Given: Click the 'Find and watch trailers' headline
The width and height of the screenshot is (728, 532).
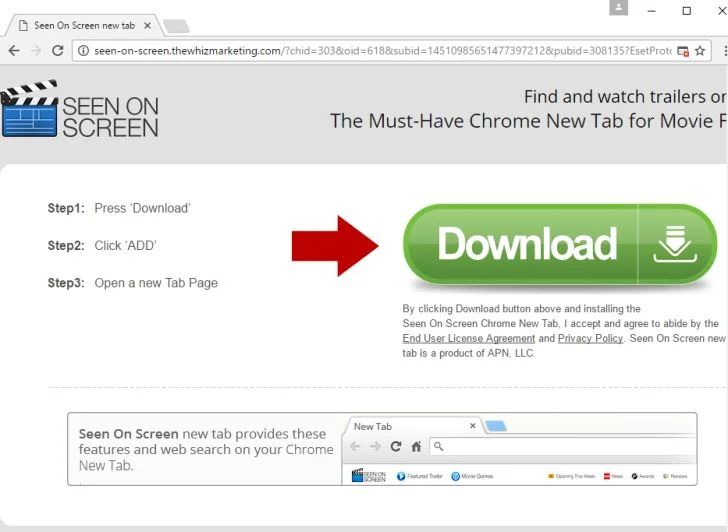Looking at the screenshot, I should click(625, 97).
